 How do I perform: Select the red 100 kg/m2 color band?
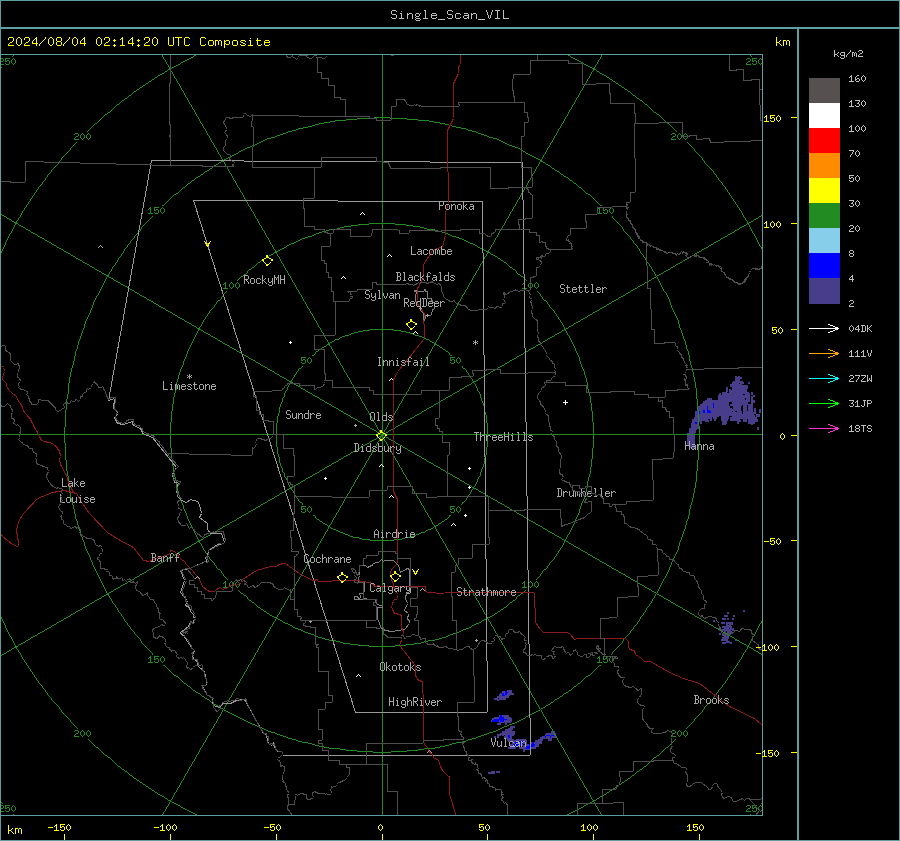tap(824, 141)
